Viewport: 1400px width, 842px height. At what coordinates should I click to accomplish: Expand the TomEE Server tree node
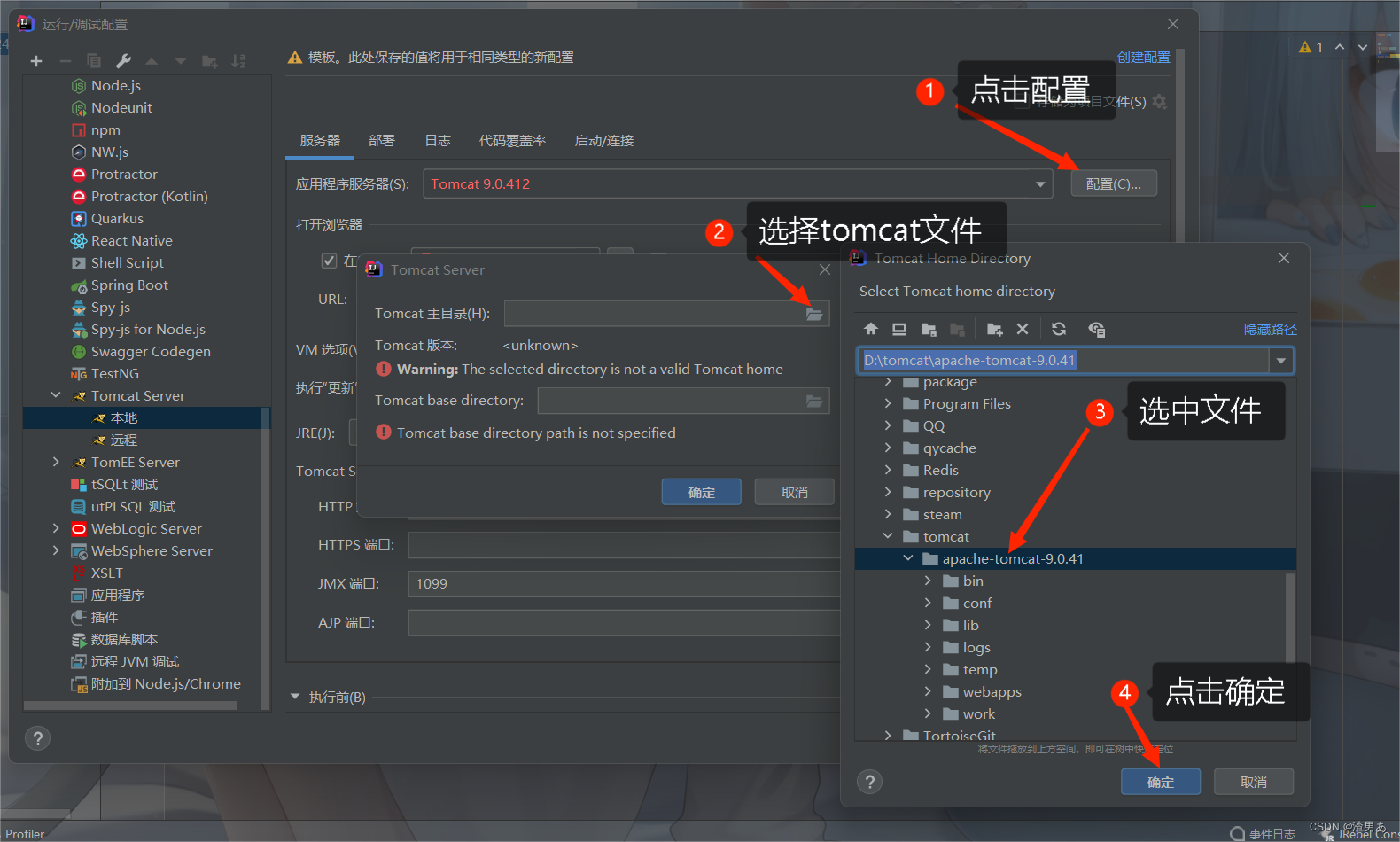click(56, 462)
